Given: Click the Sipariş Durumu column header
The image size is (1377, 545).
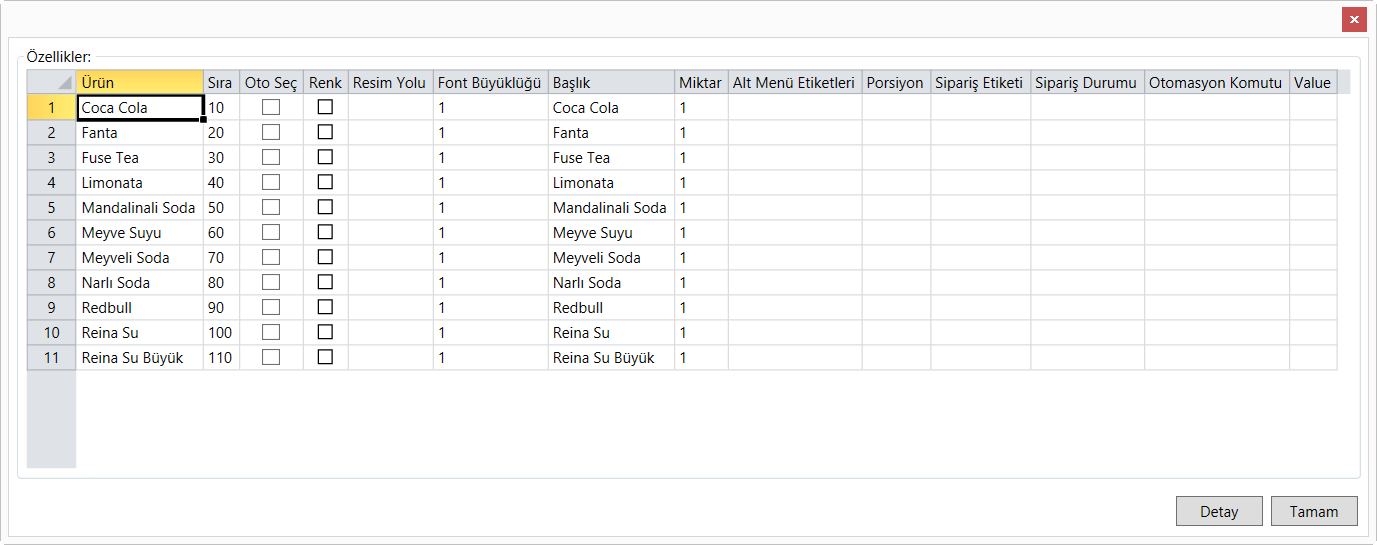Looking at the screenshot, I should point(1087,82).
